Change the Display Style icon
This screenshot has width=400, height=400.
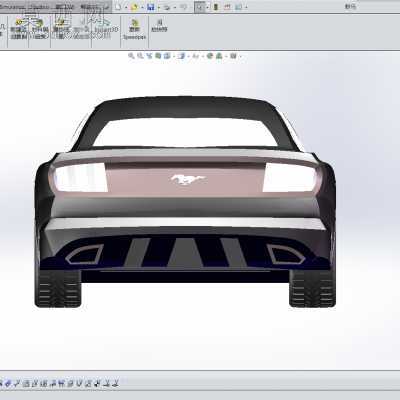[x=182, y=56]
